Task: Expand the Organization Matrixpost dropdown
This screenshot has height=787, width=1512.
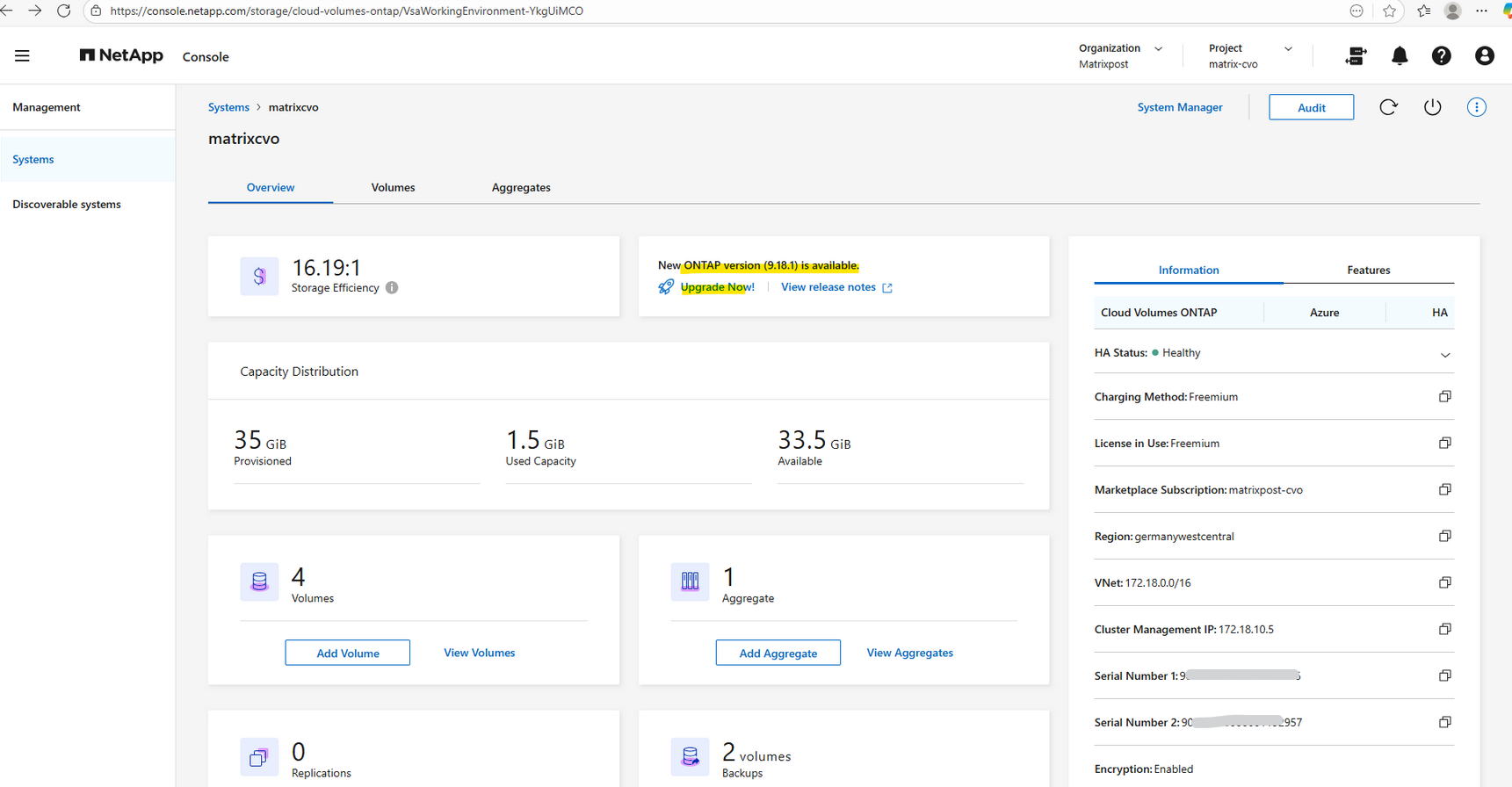Action: click(x=1158, y=49)
